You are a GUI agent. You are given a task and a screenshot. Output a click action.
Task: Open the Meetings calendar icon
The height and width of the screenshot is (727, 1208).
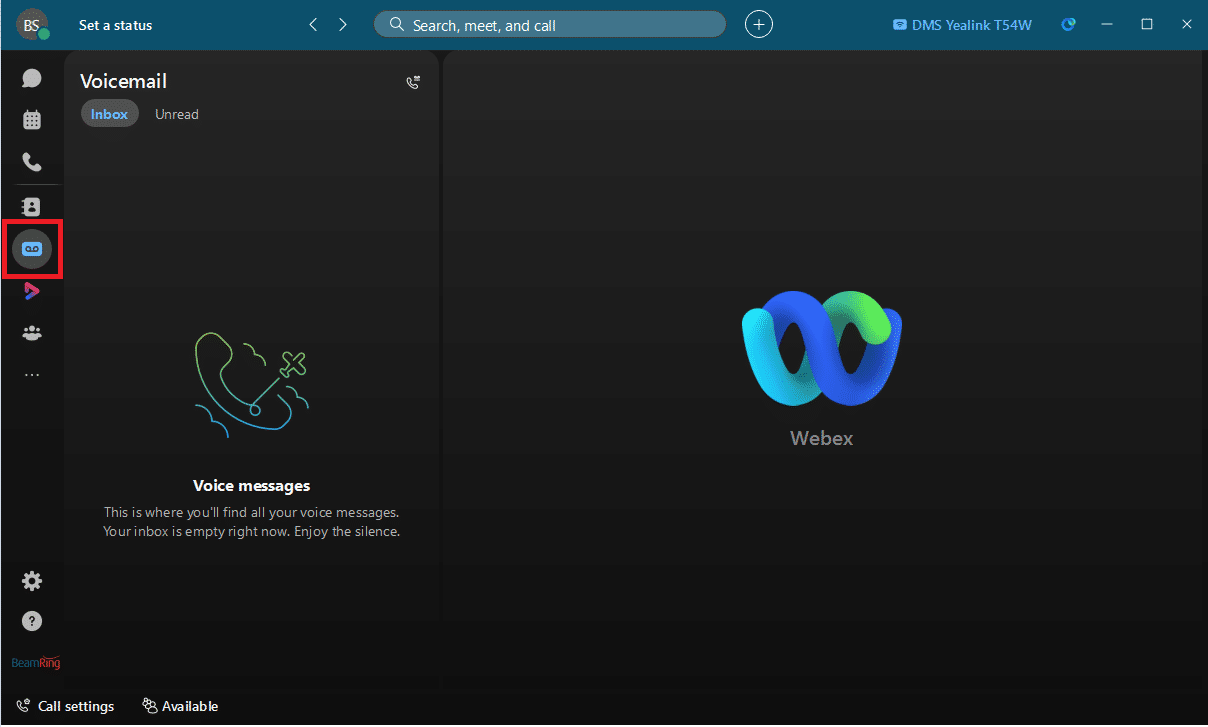click(32, 120)
